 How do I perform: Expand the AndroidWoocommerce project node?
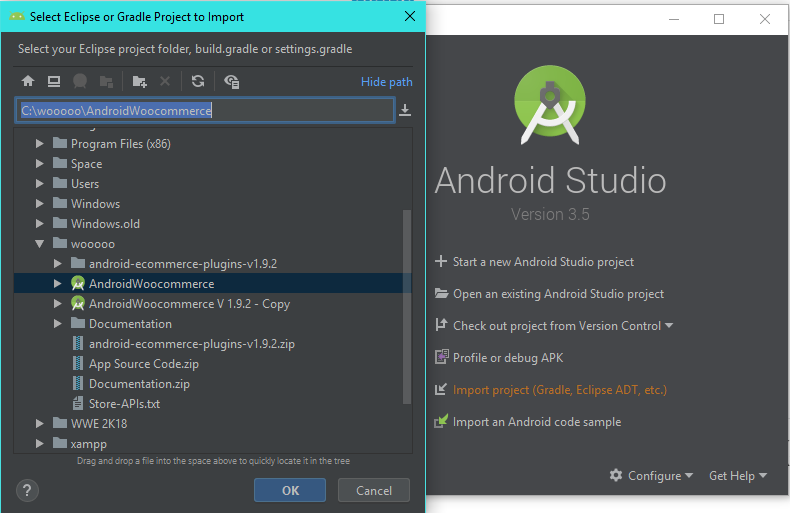[x=57, y=284]
